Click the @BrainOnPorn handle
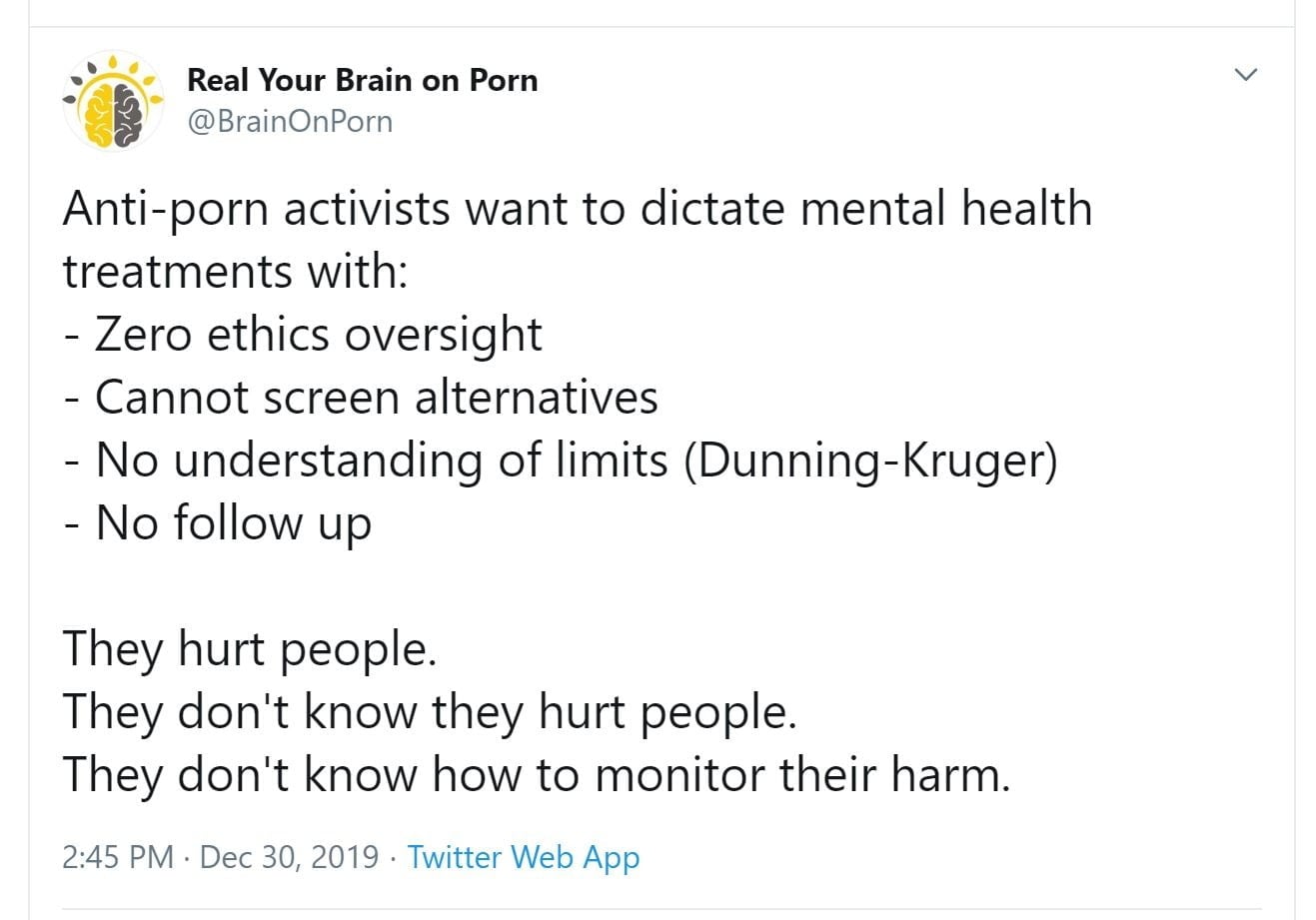 [290, 122]
